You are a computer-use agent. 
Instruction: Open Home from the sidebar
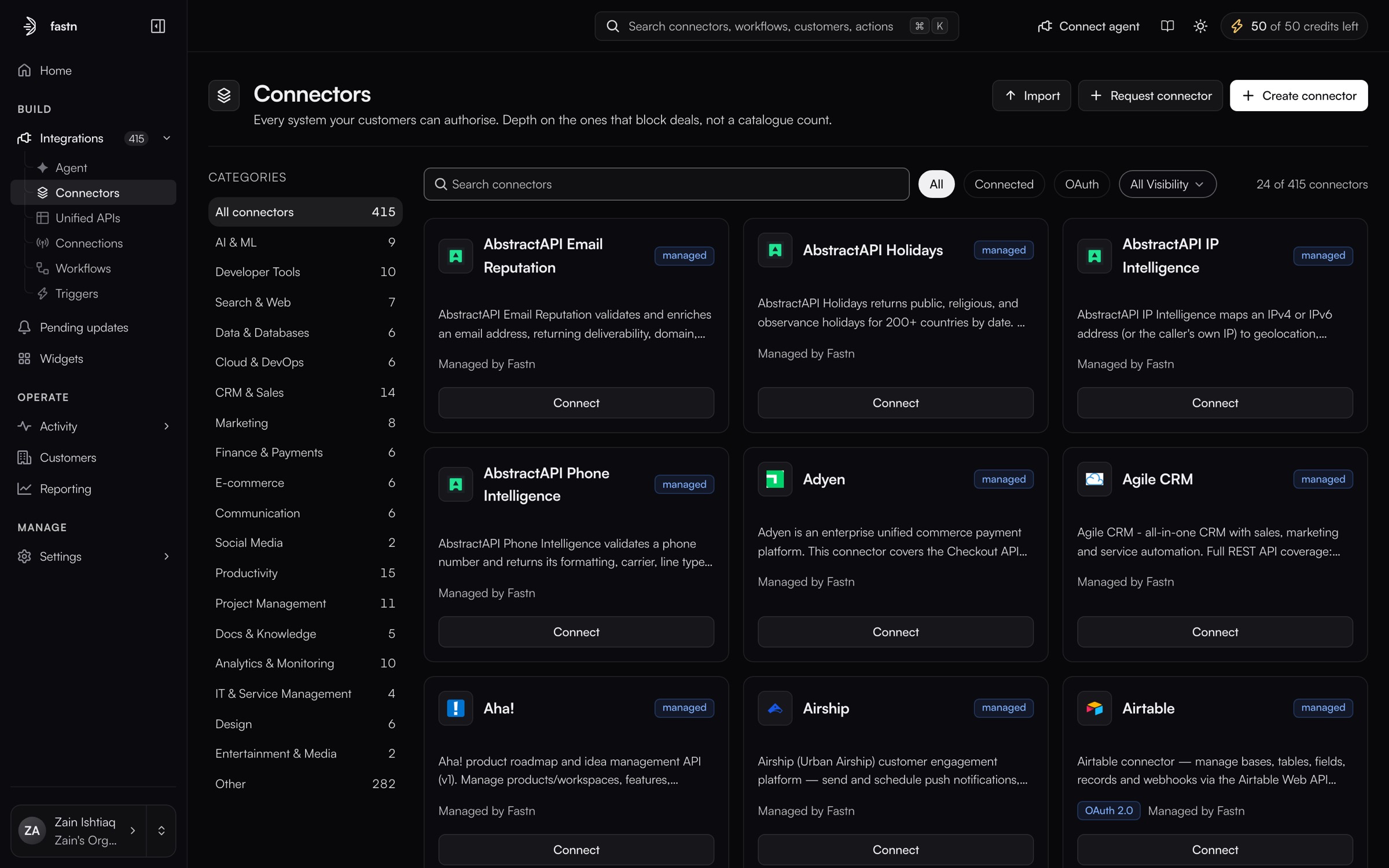pos(93,70)
